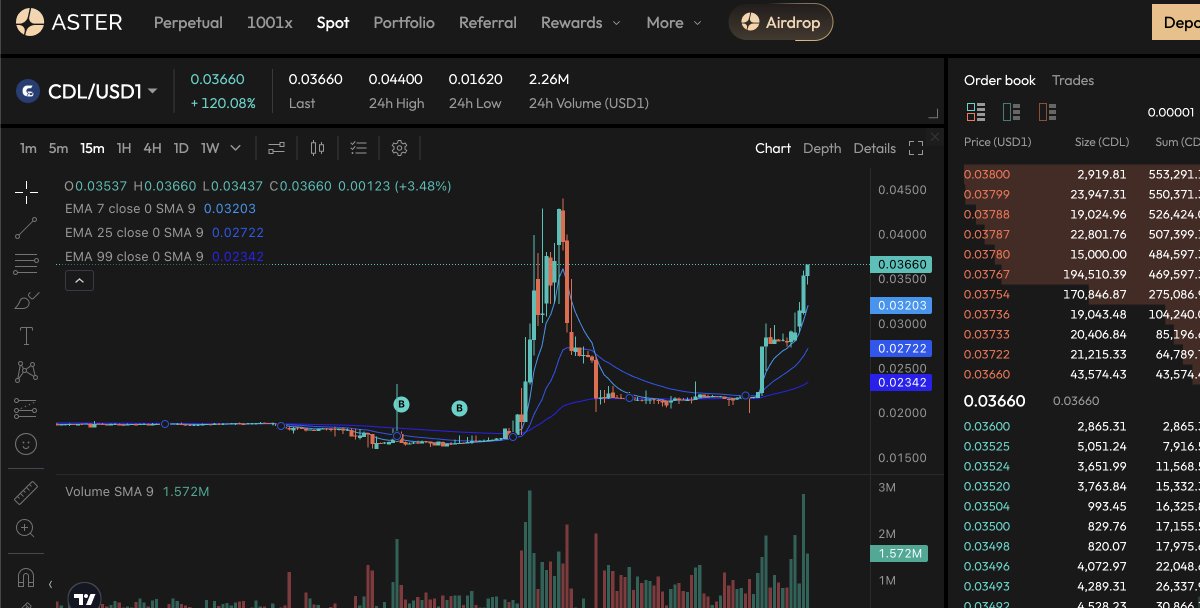This screenshot has height=608, width=1200.
Task: Click the Deposit button
Action: click(1176, 22)
